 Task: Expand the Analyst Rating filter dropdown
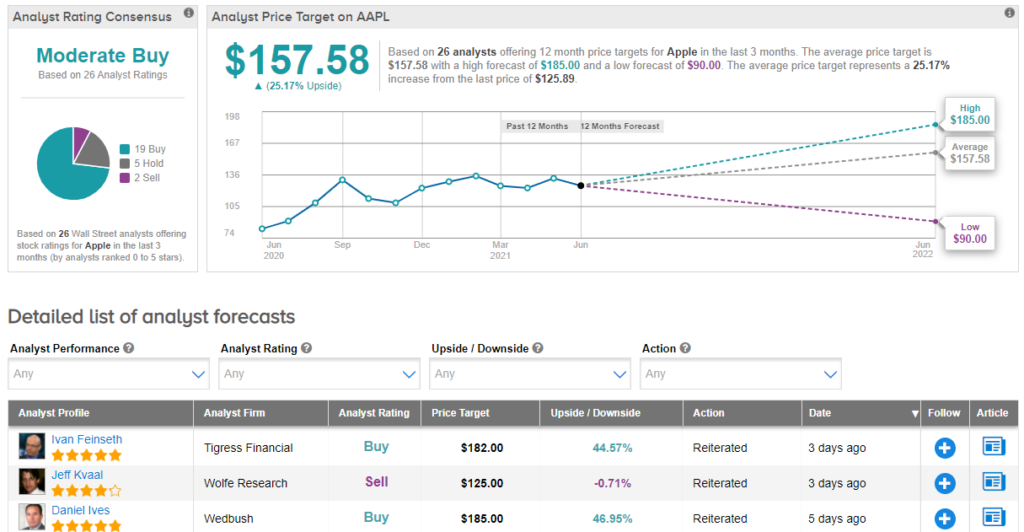(319, 374)
